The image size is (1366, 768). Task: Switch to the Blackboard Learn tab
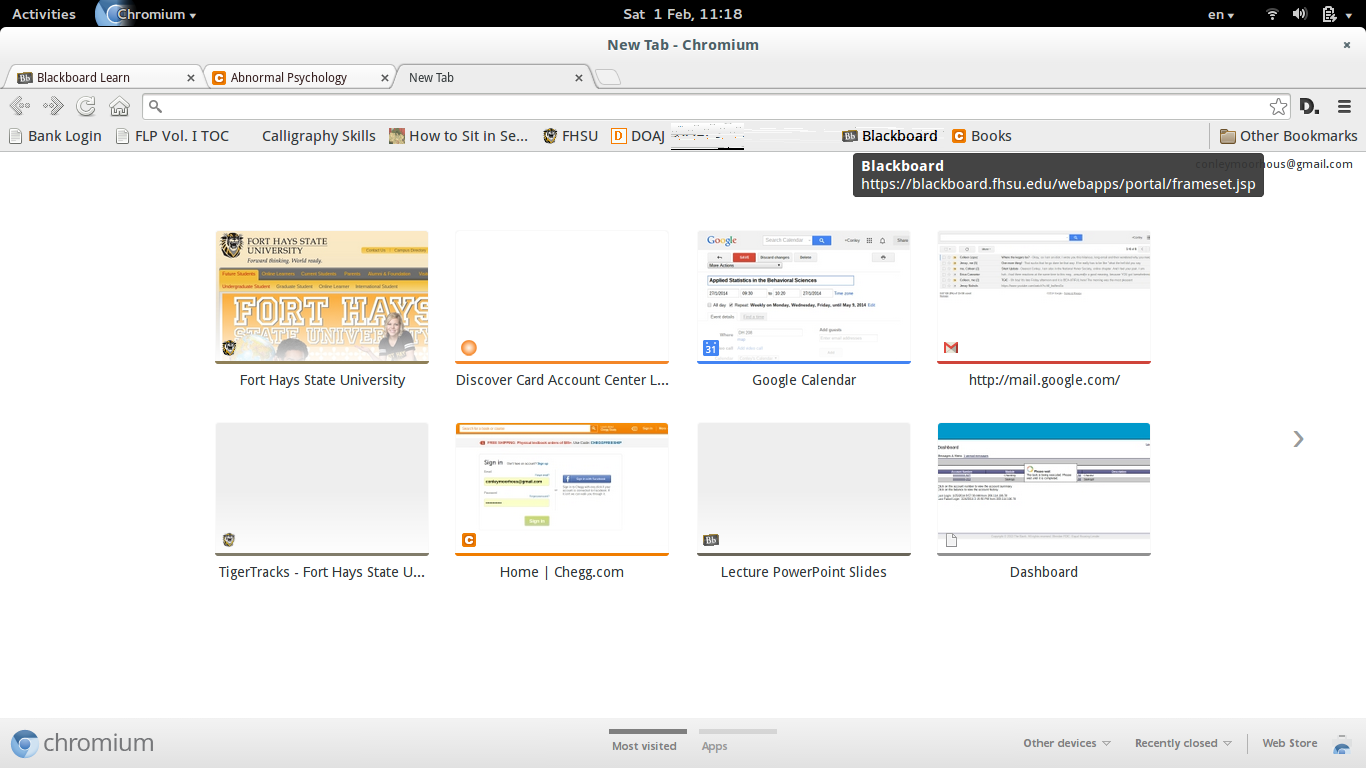click(100, 77)
